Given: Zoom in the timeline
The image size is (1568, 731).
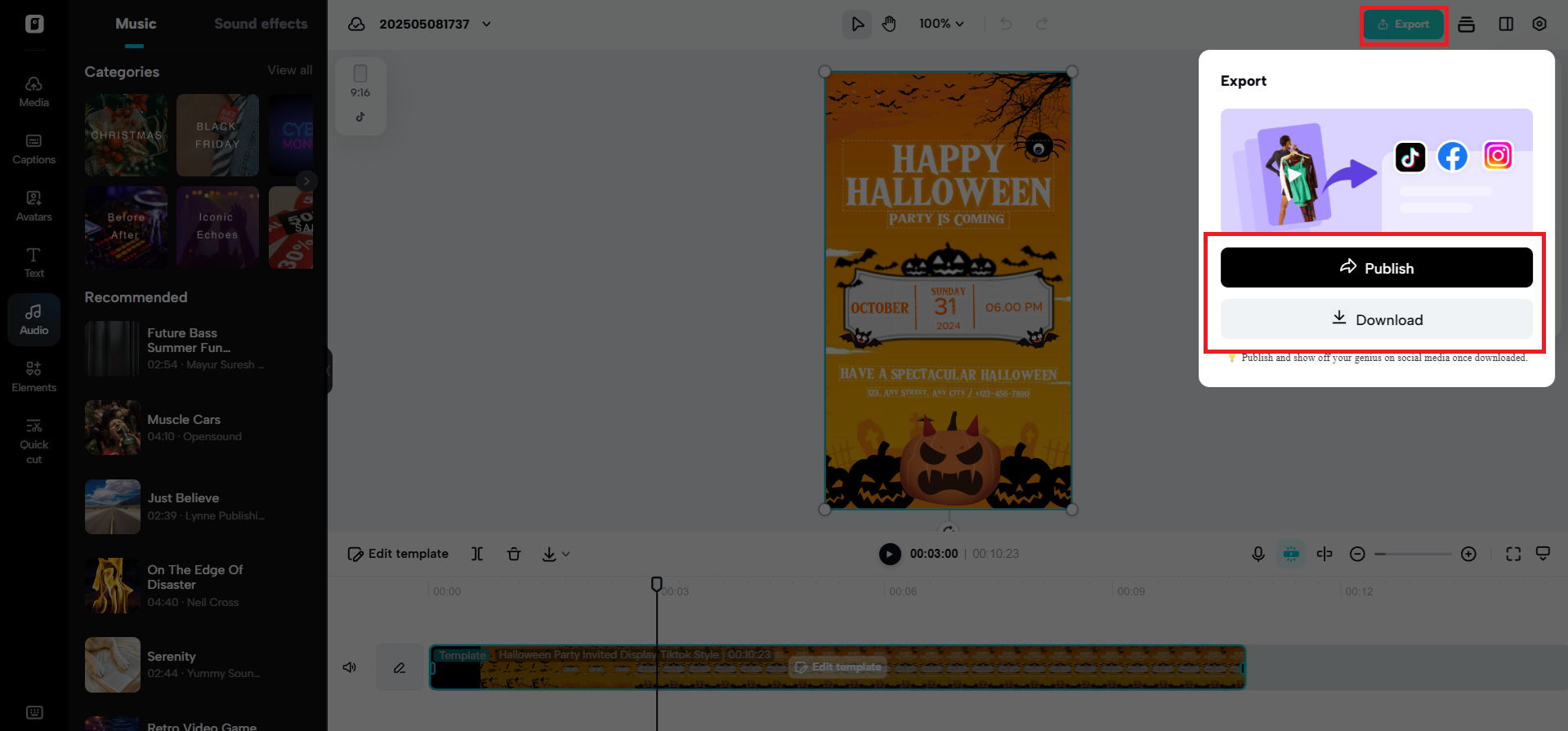Looking at the screenshot, I should coord(1468,554).
